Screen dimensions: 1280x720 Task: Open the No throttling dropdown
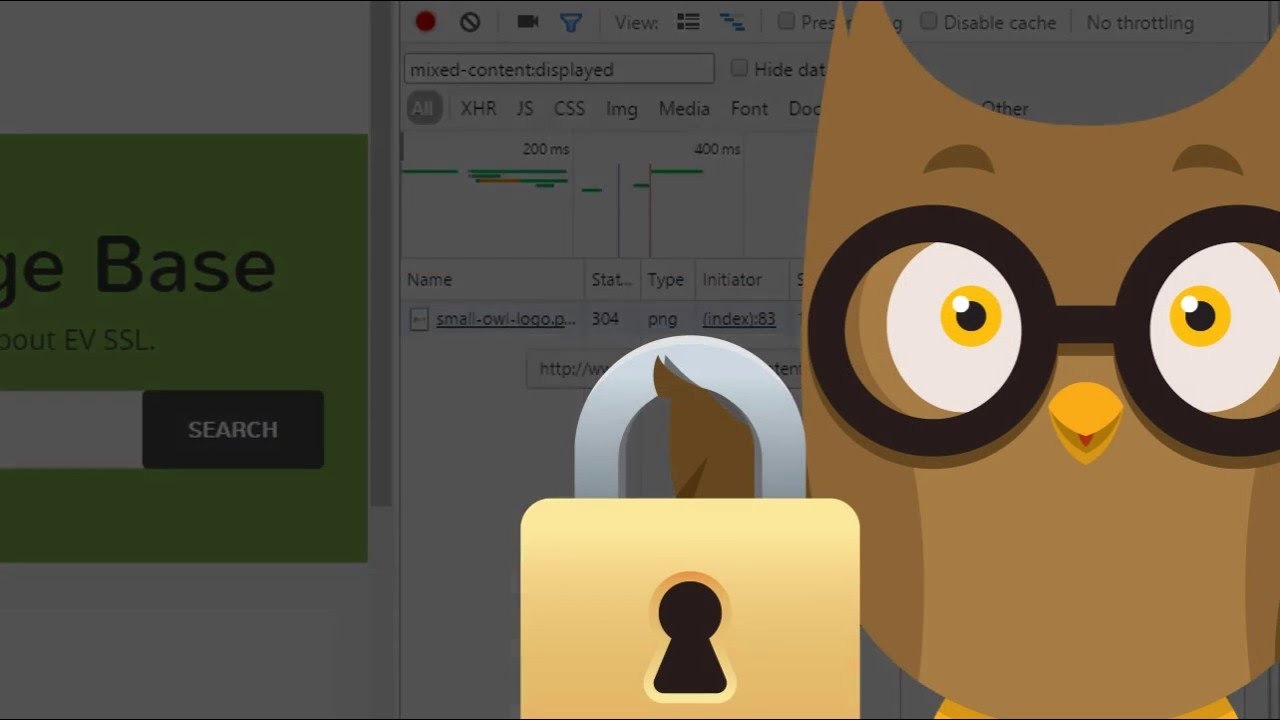(x=1140, y=22)
